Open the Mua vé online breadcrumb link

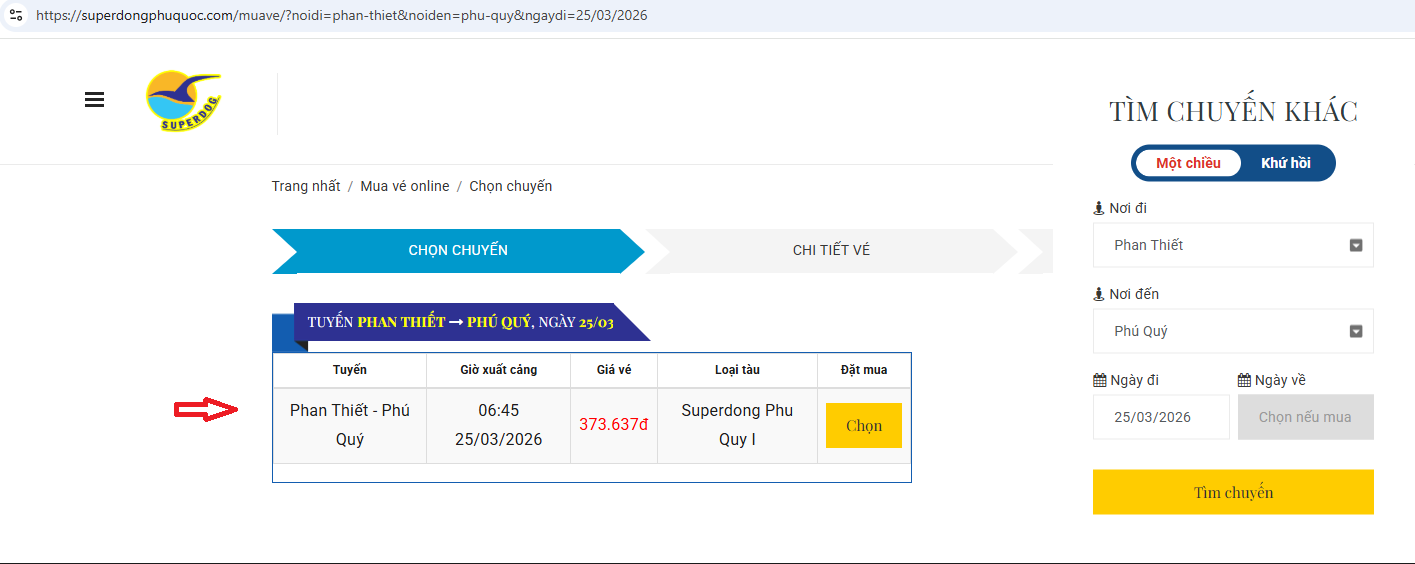[x=405, y=186]
